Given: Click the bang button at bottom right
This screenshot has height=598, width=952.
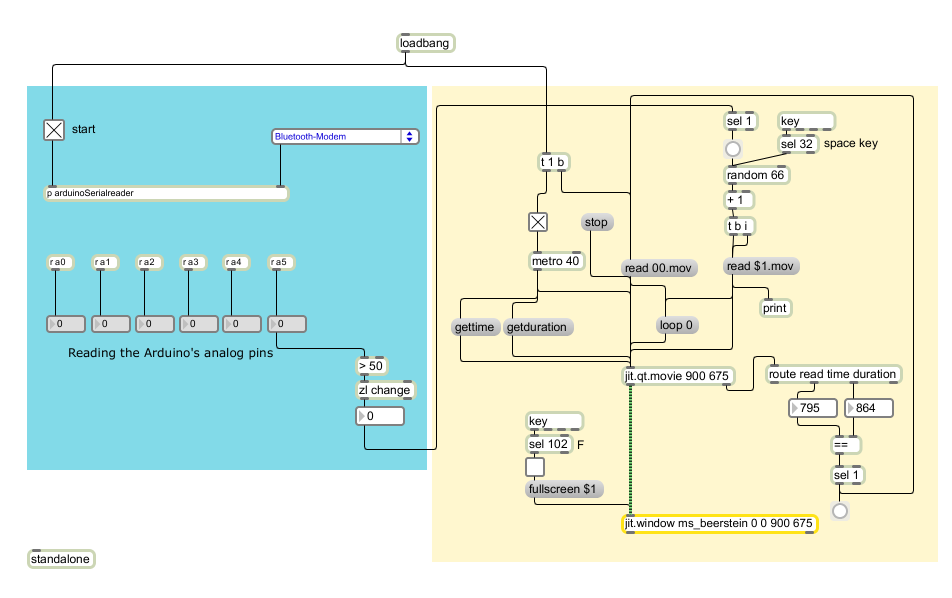Looking at the screenshot, I should click(840, 511).
